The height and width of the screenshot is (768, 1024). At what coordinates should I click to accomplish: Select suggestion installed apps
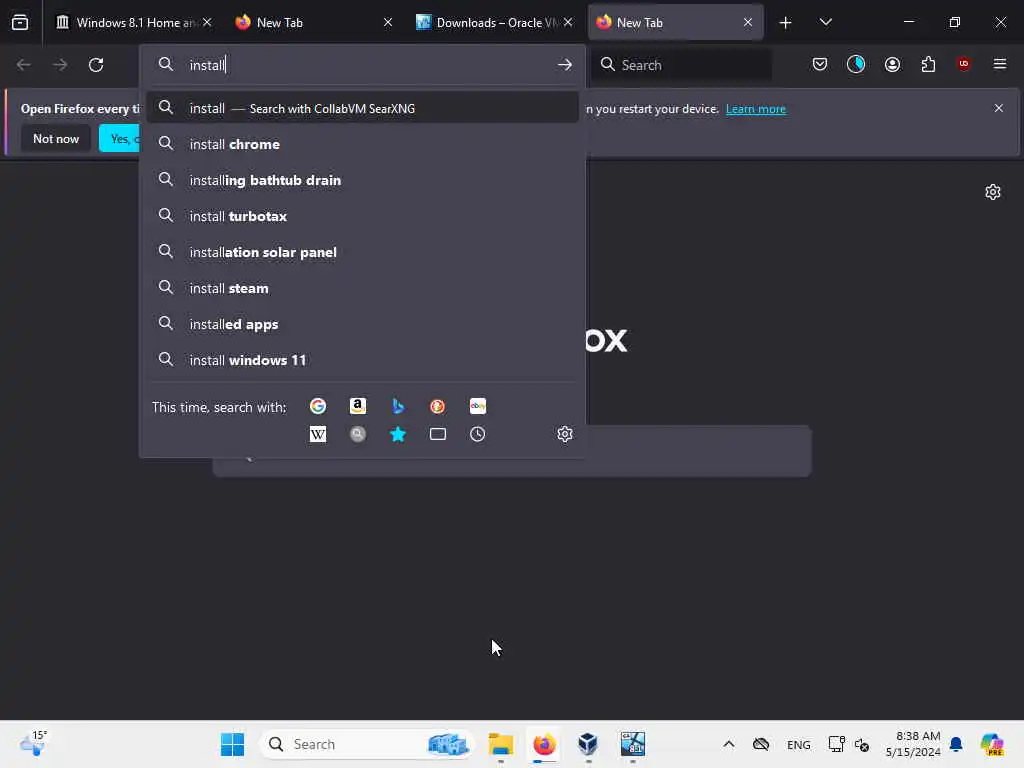[362, 324]
